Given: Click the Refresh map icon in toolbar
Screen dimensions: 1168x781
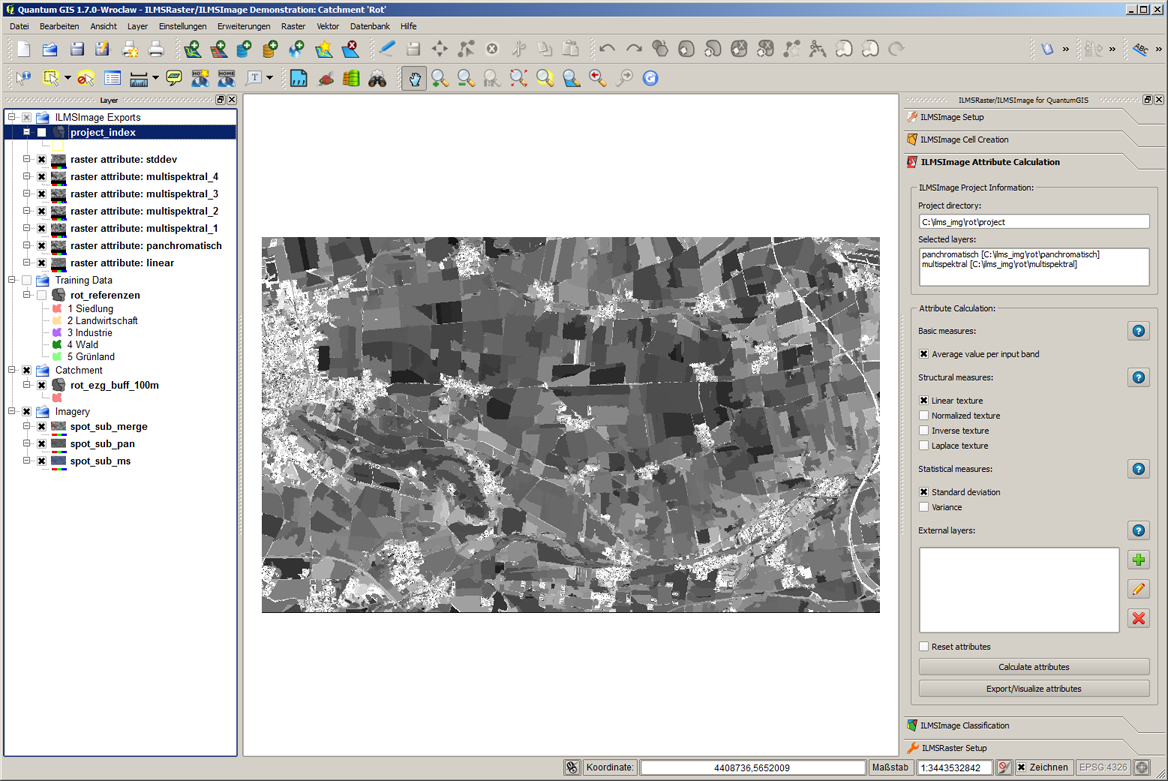Looking at the screenshot, I should pyautogui.click(x=650, y=78).
